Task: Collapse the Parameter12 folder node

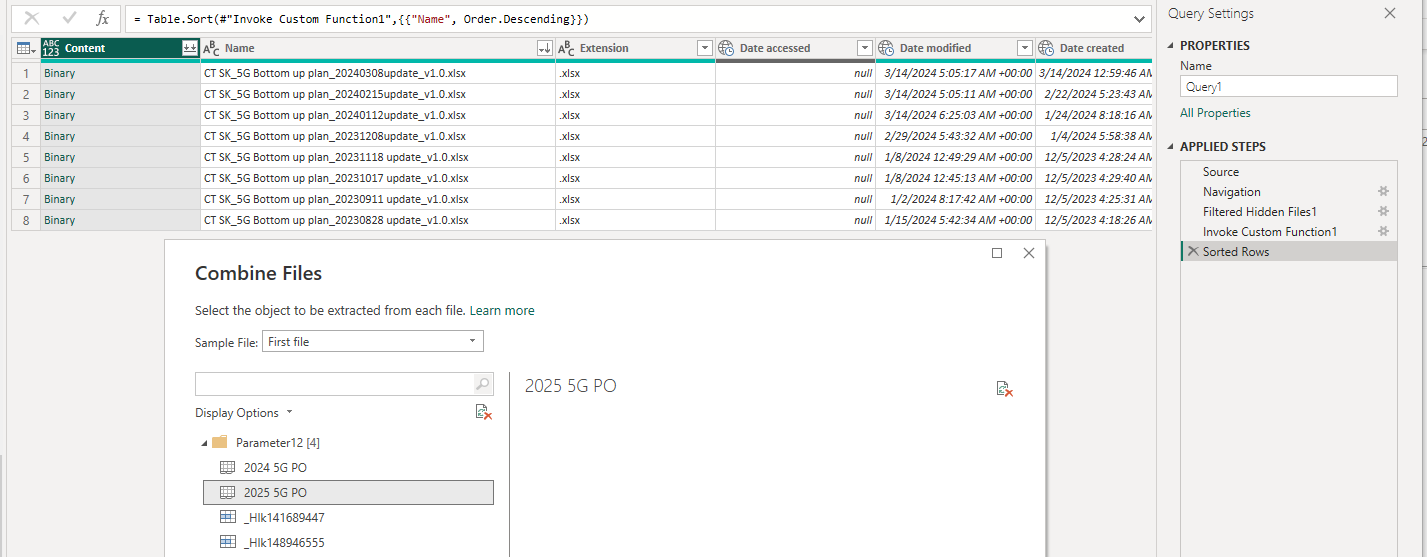Action: tap(204, 443)
